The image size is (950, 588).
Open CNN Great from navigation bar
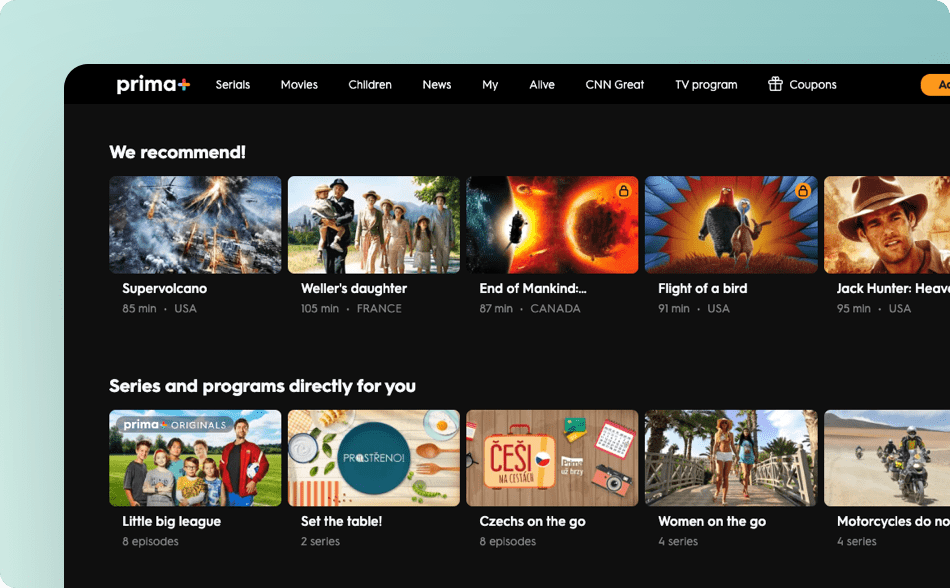(614, 85)
